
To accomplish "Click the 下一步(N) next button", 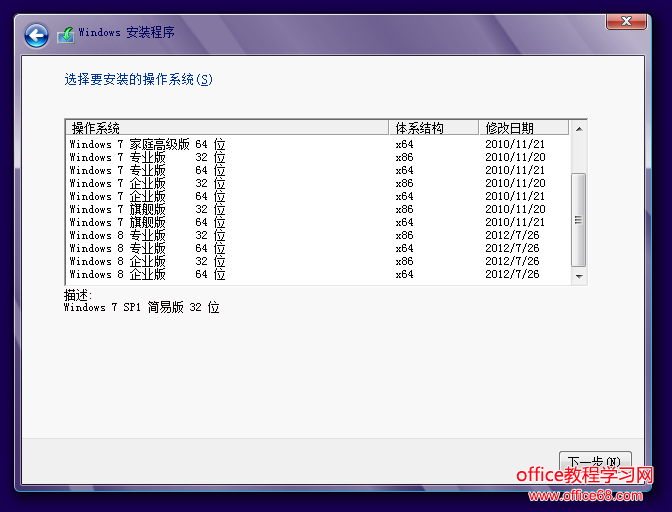I will pyautogui.click(x=595, y=462).
